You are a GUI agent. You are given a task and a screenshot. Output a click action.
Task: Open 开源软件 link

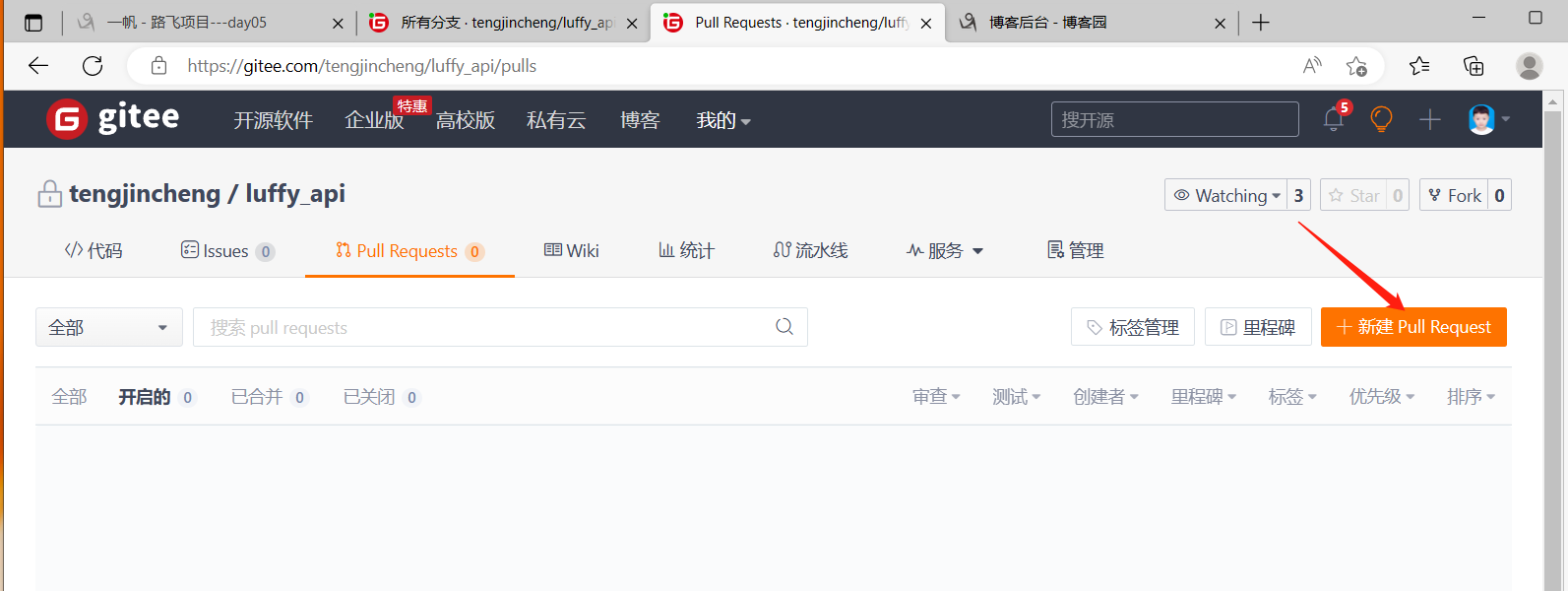coord(273,120)
